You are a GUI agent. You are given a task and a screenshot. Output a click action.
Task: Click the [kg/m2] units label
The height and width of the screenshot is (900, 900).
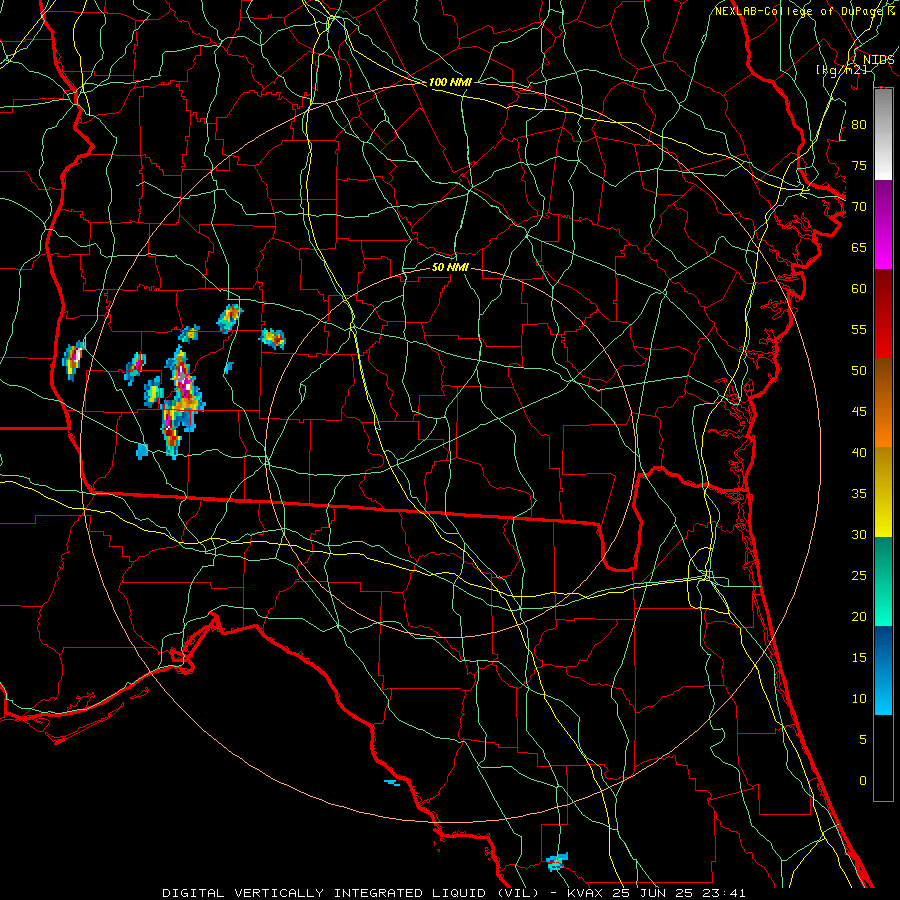point(841,70)
